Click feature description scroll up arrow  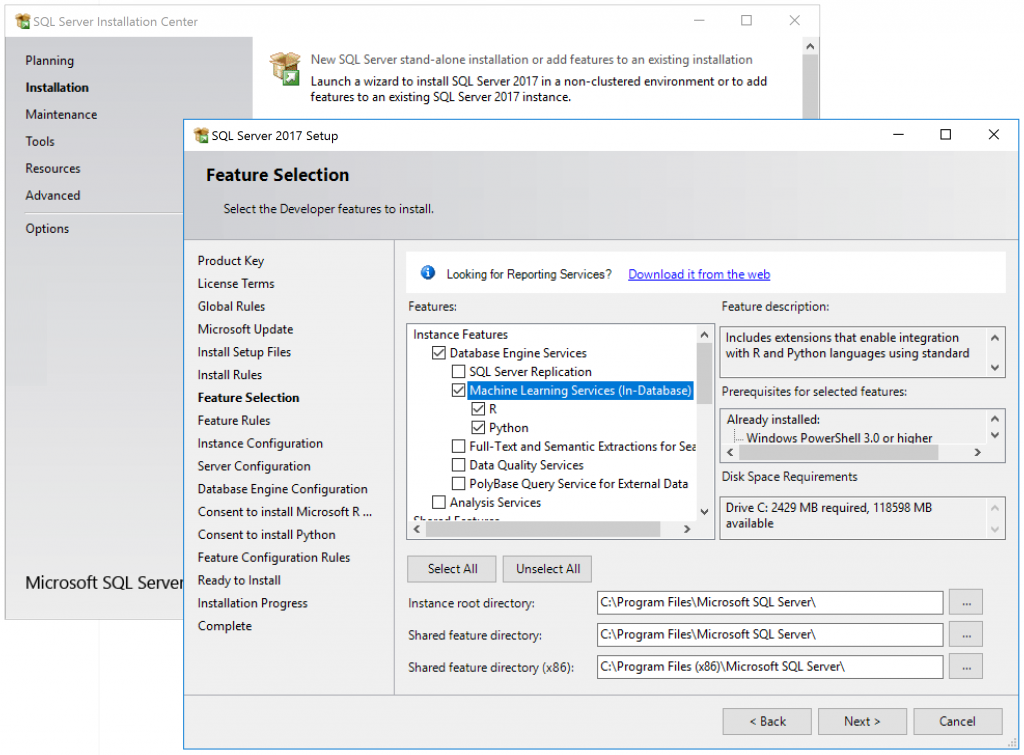pyautogui.click(x=995, y=338)
